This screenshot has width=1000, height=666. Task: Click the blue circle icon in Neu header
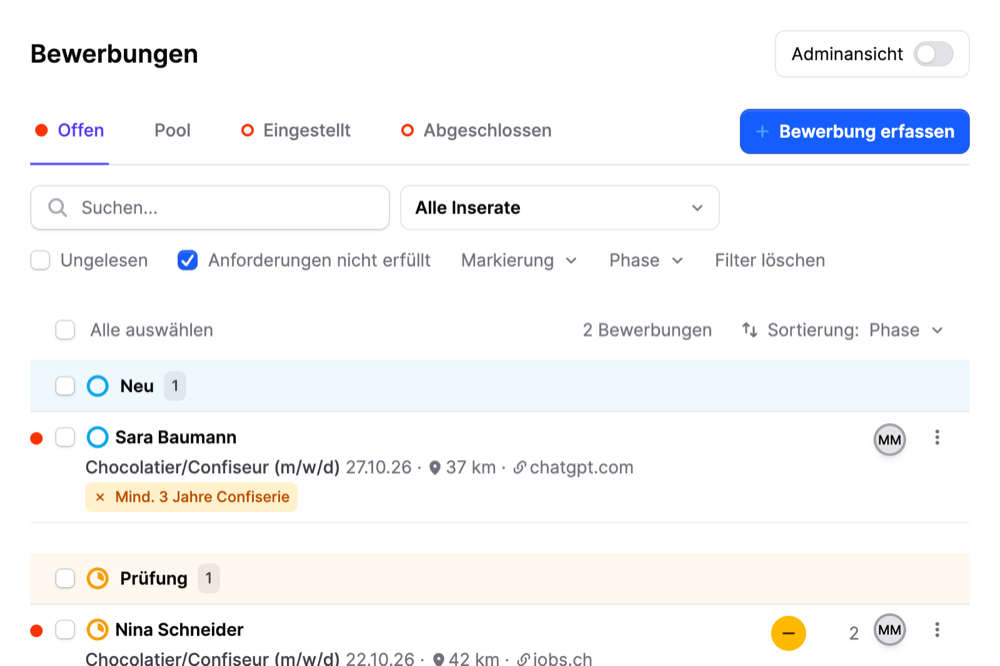point(98,386)
